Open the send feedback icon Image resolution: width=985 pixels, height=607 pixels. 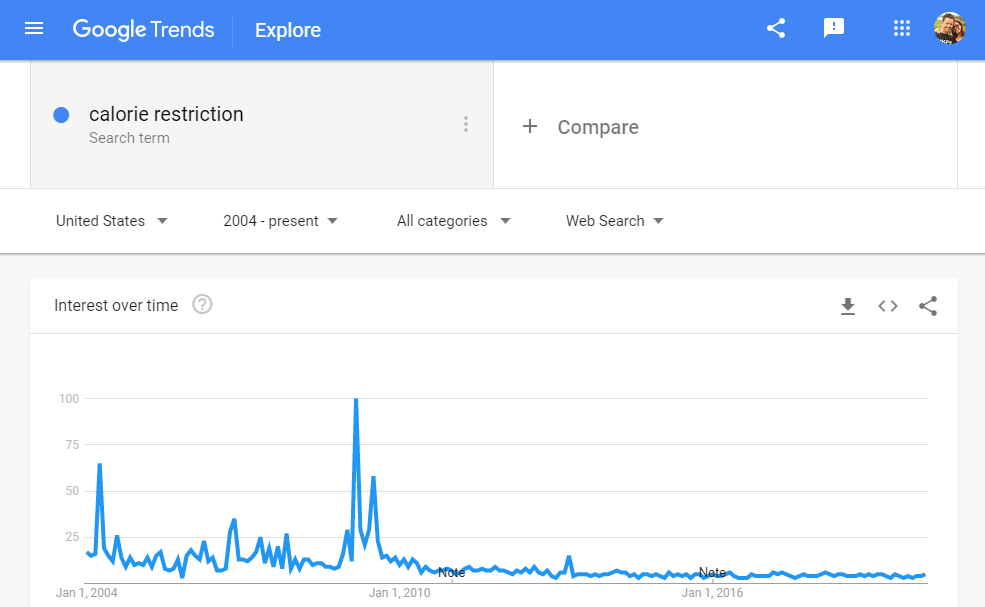point(834,28)
